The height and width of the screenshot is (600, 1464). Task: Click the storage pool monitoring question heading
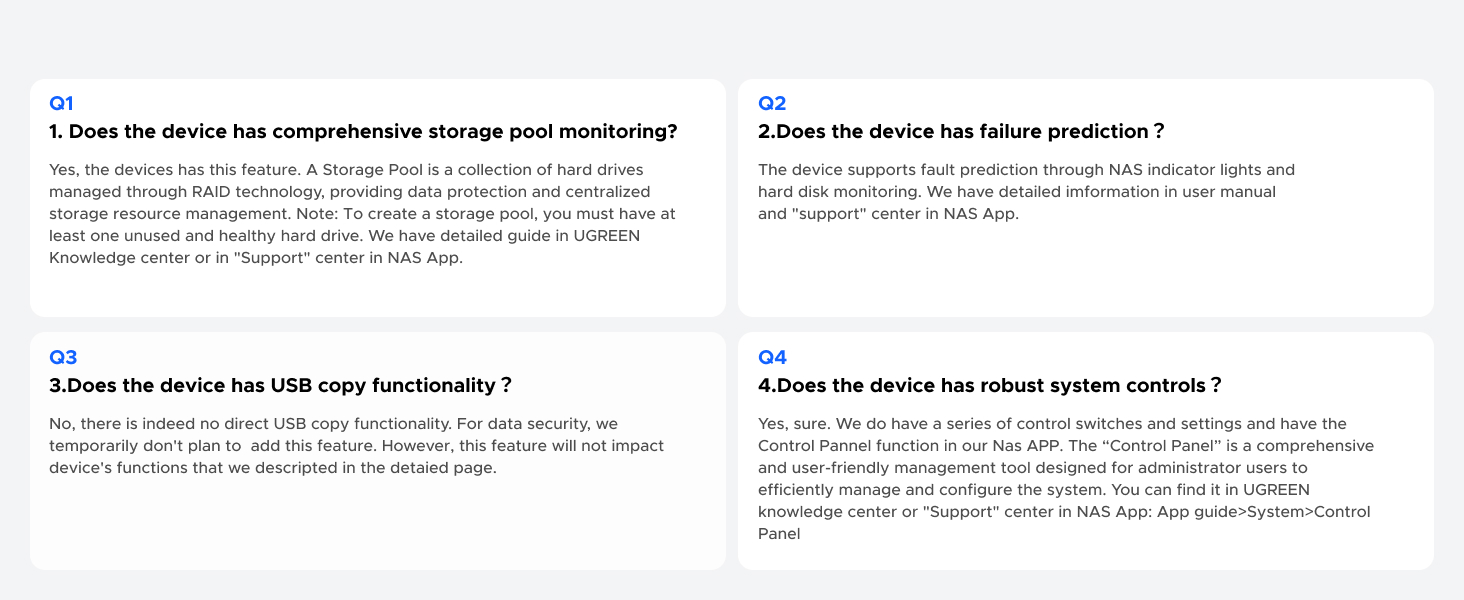click(363, 132)
